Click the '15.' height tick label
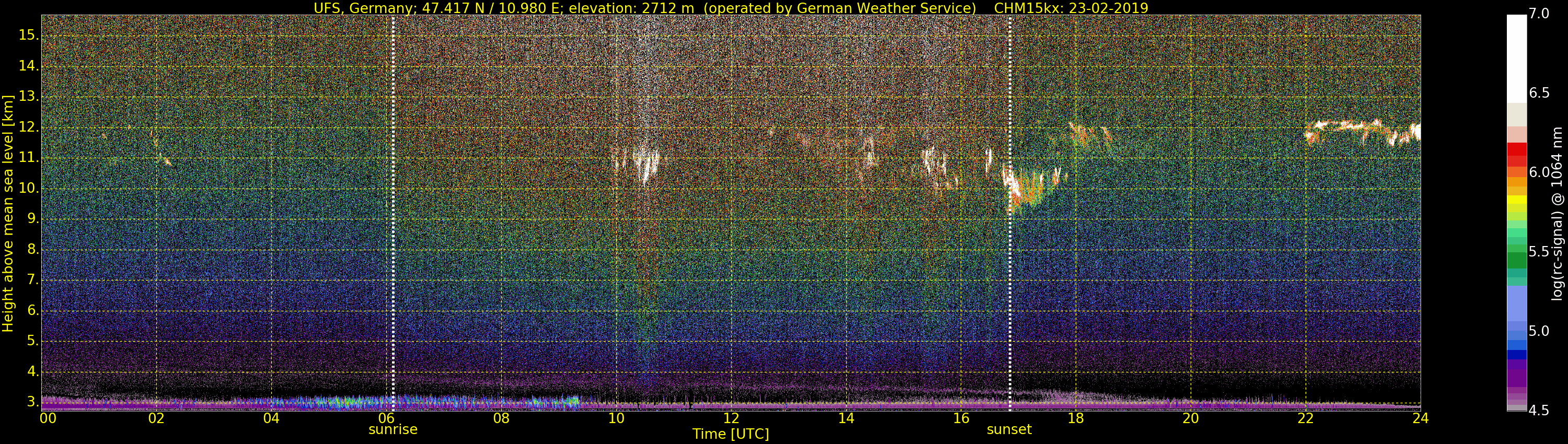The width and height of the screenshot is (1568, 444). (29, 36)
